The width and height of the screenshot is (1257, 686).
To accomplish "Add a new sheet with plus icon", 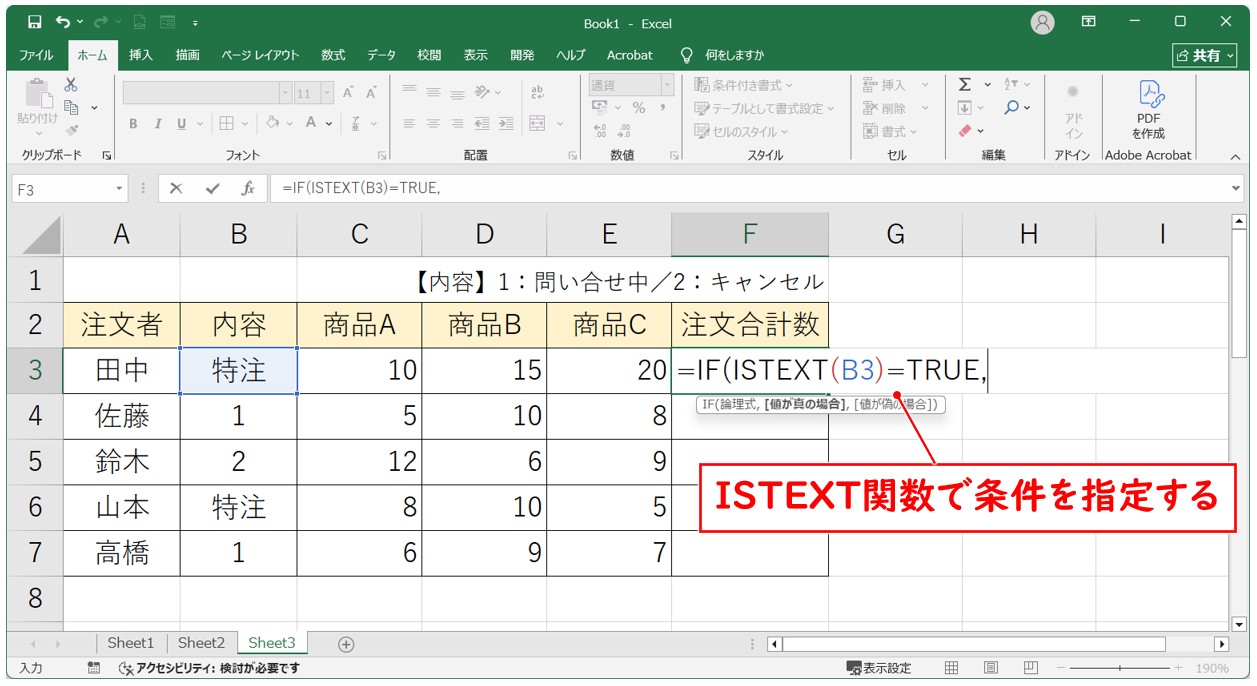I will [346, 644].
